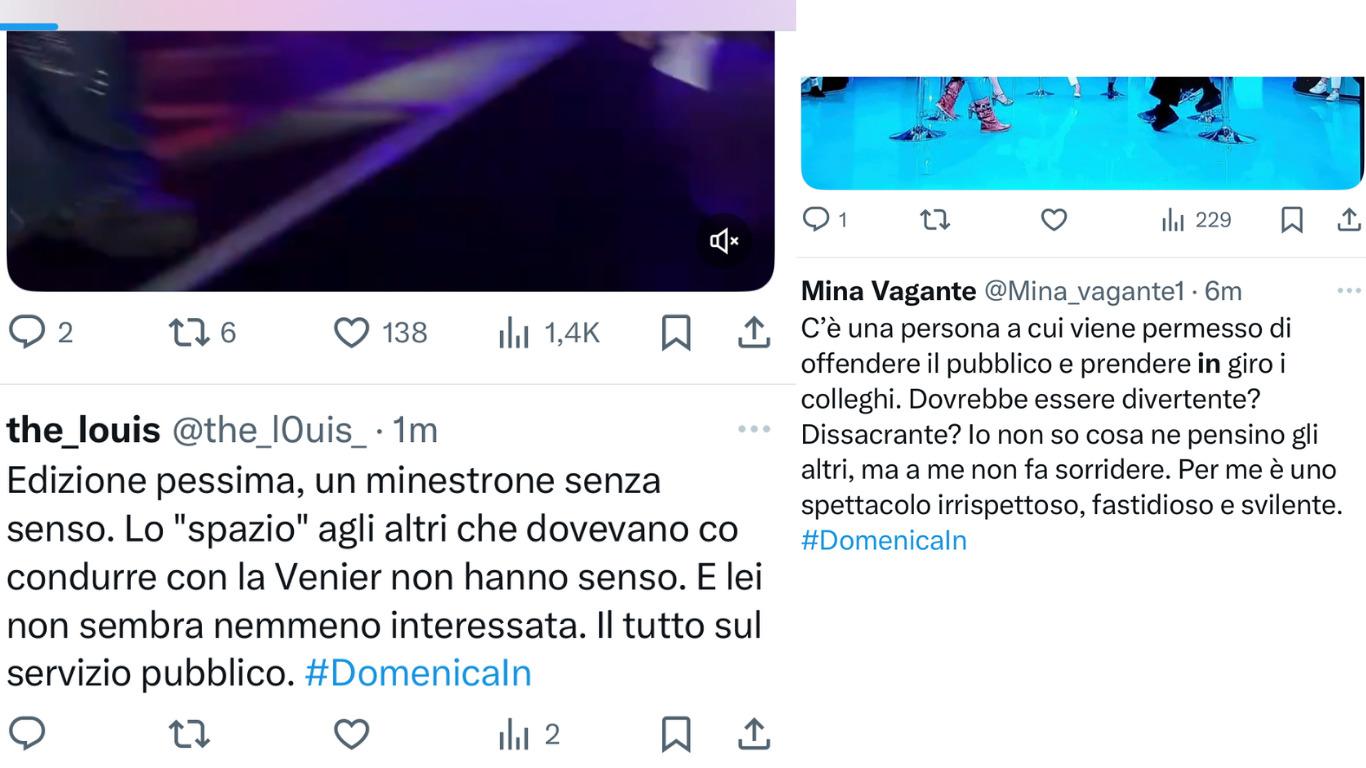Reply to the_louis tweet
Viewport: 1366px width, 768px height.
28,734
